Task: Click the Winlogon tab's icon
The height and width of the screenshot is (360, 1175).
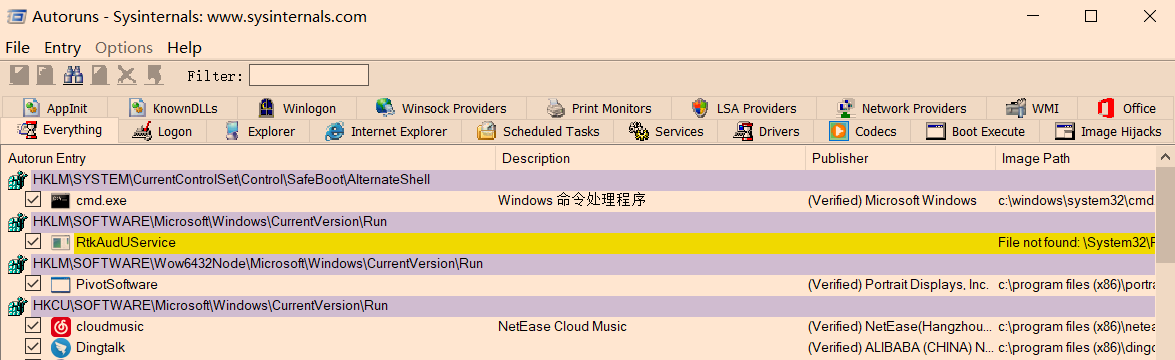Action: (x=266, y=108)
